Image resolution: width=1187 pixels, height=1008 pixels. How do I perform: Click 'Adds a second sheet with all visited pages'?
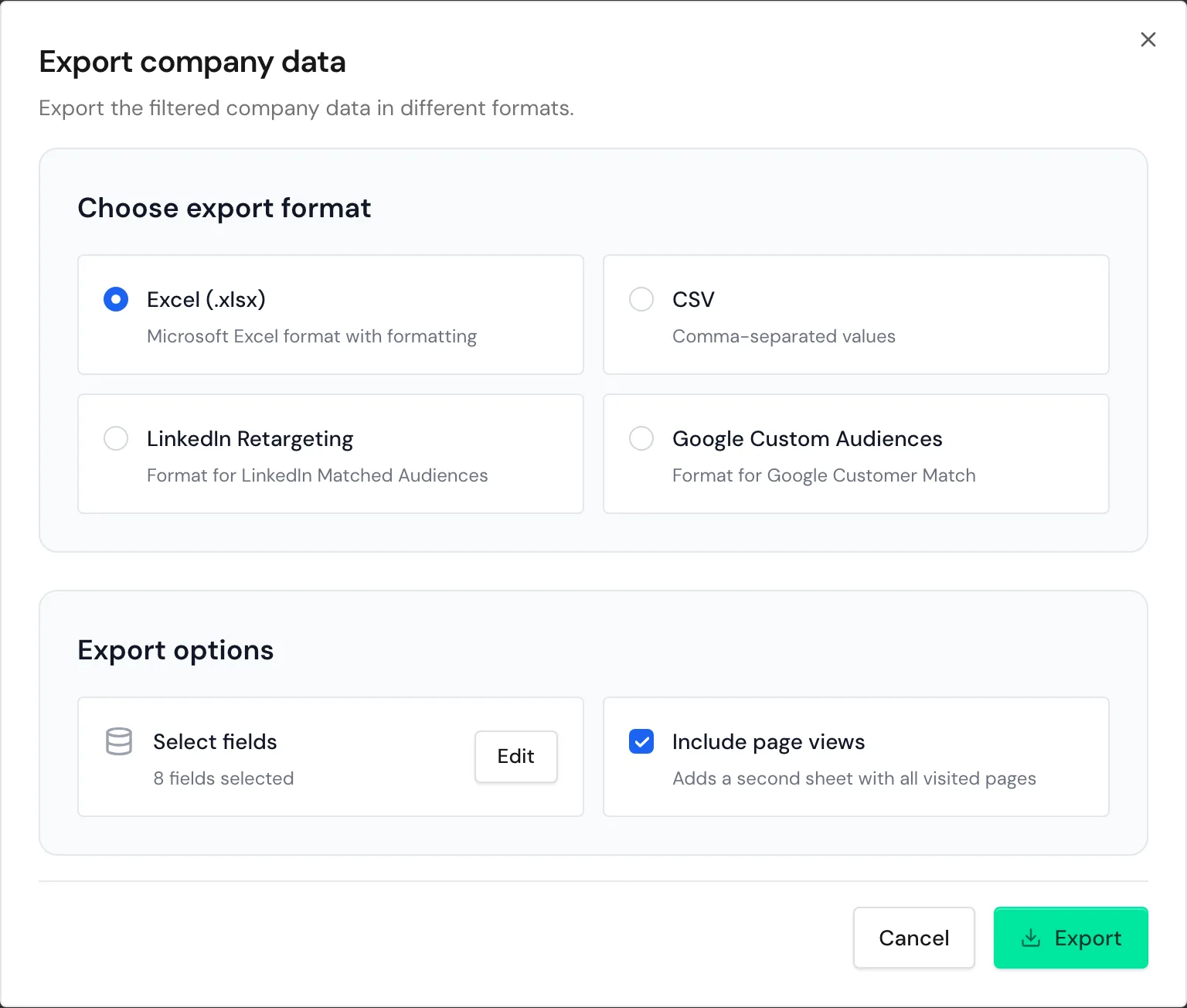tap(854, 778)
